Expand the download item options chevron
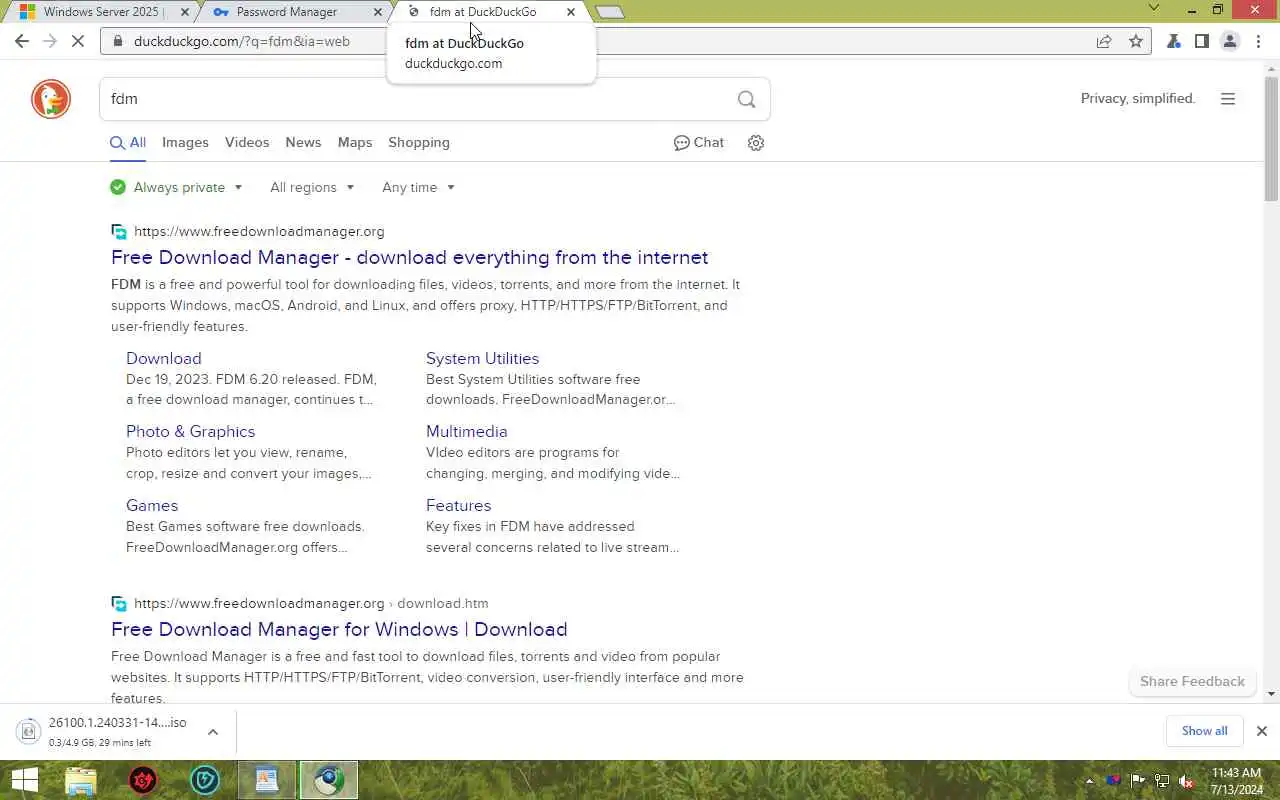This screenshot has width=1280, height=800. (213, 732)
